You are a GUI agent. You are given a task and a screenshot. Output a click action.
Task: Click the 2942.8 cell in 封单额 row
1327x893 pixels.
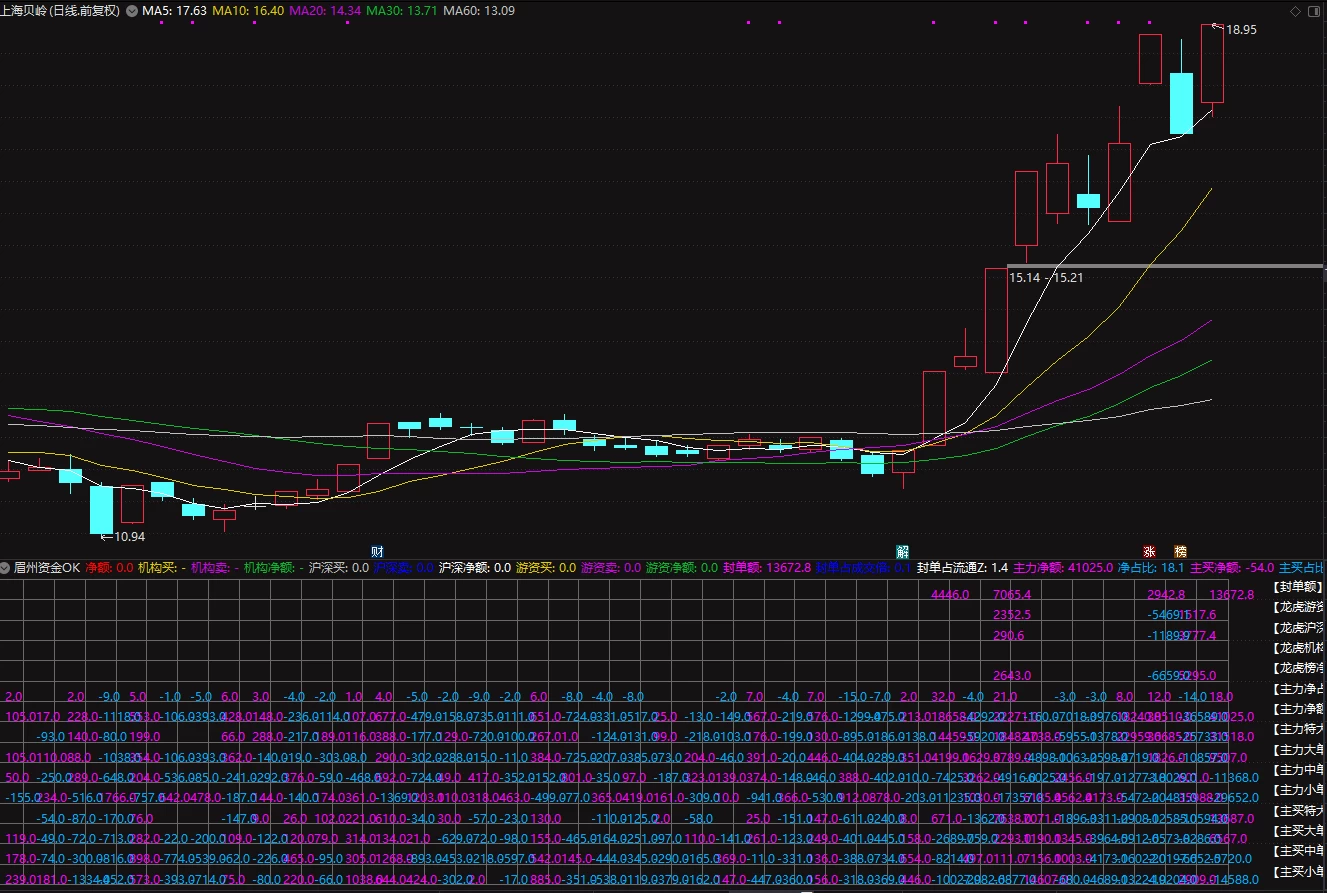[1165, 595]
